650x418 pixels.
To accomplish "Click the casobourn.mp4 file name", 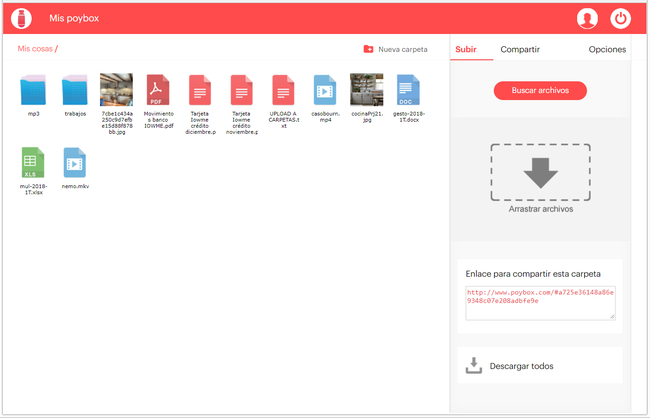I will click(325, 117).
